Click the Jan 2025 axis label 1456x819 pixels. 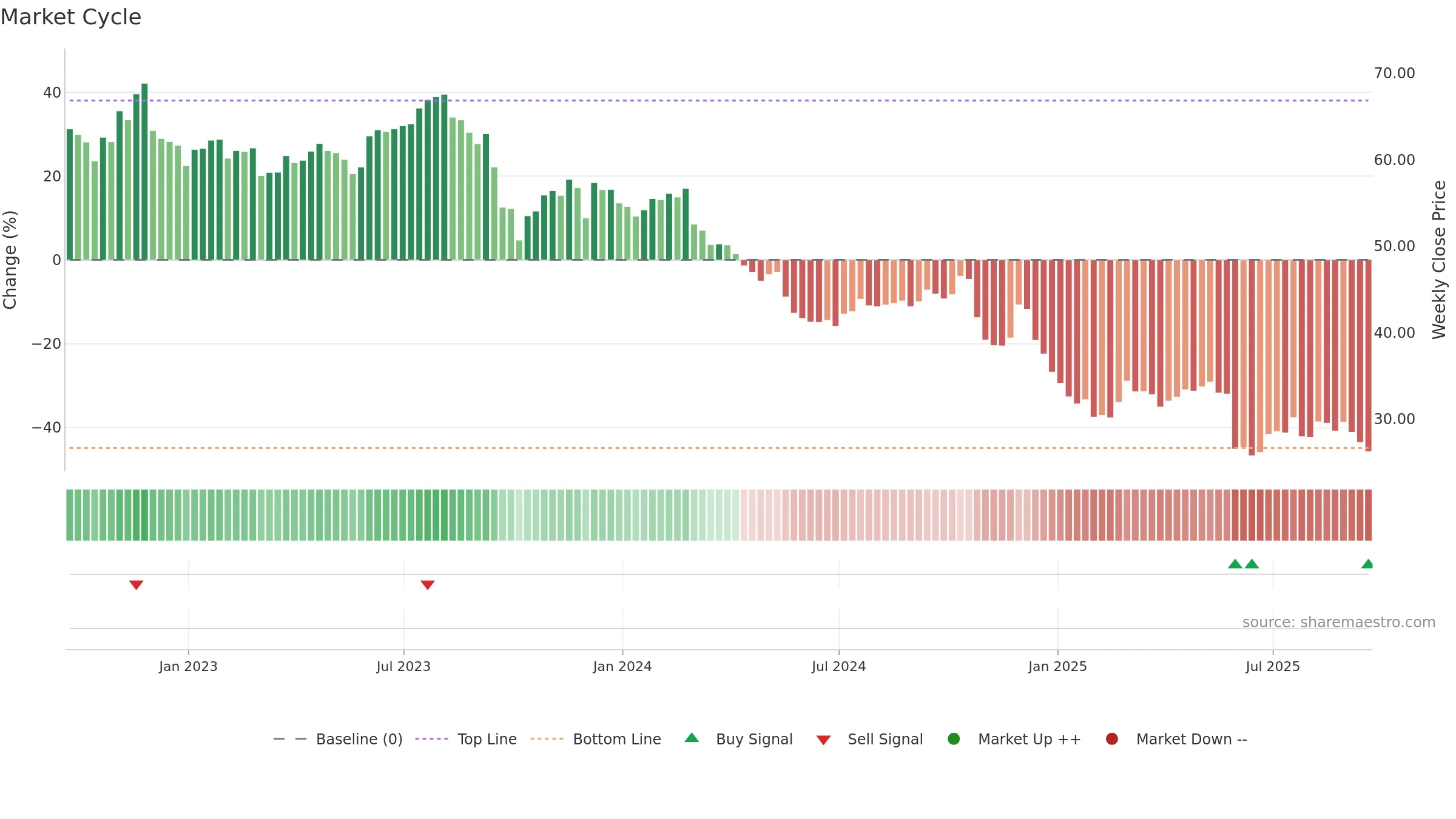point(1057,666)
